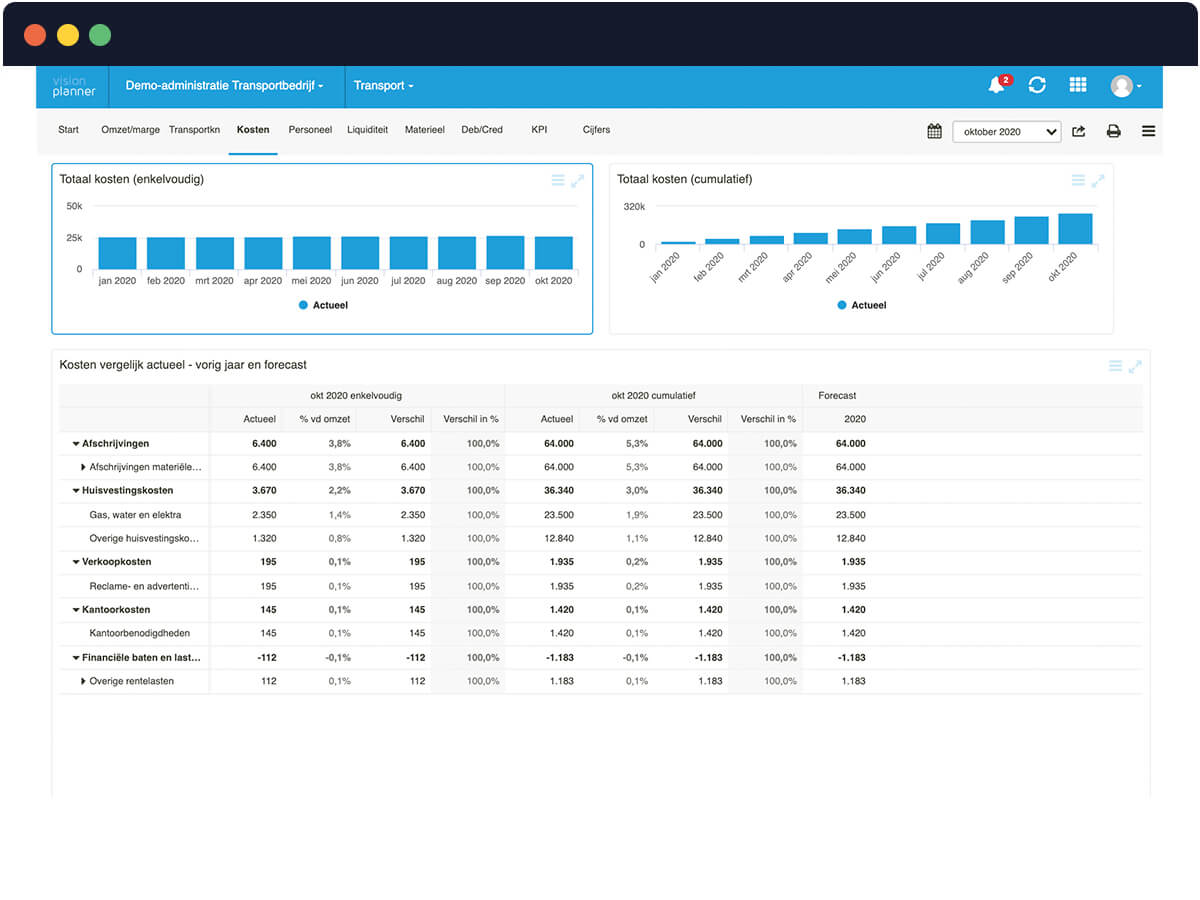Open chart menu for Totaal kosten (cumulatief)
The height and width of the screenshot is (900, 1200).
[1078, 181]
